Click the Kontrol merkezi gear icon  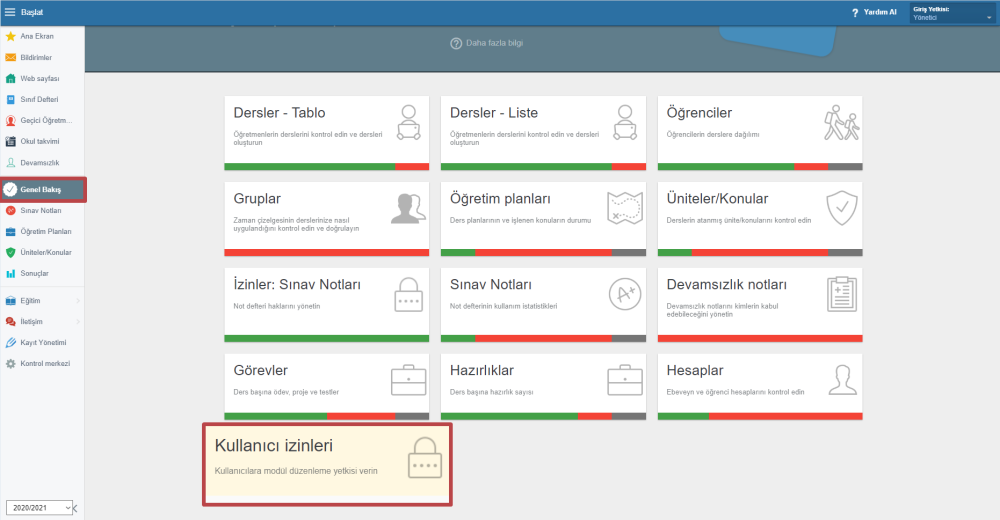(x=10, y=364)
